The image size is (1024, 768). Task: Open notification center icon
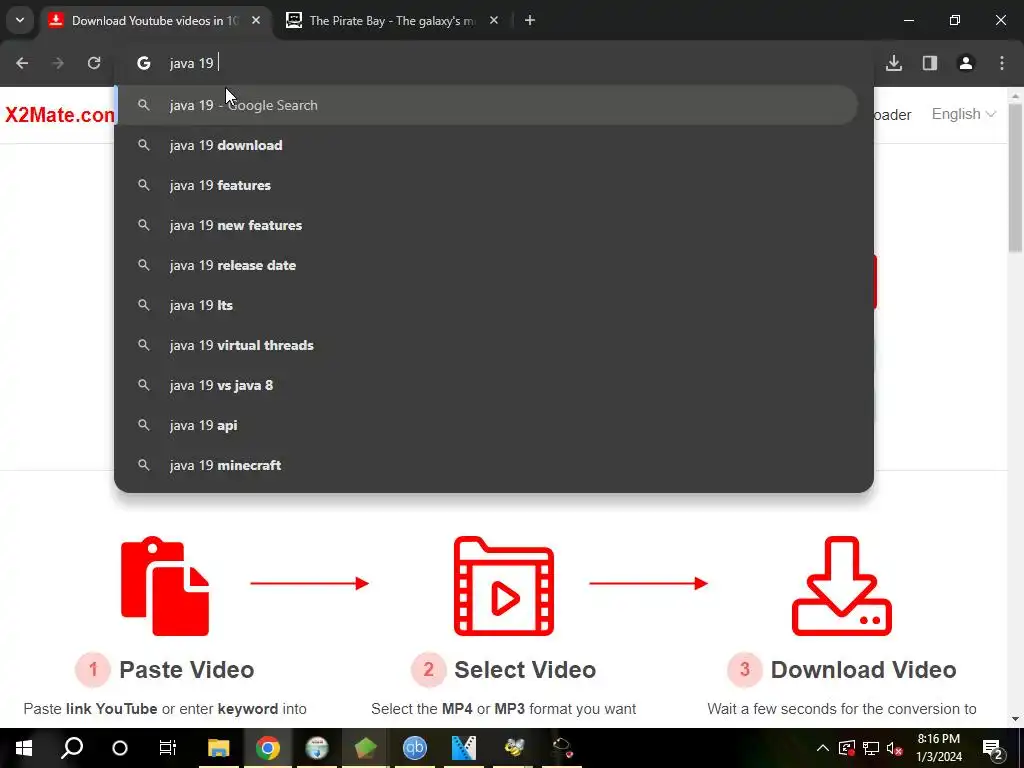tap(993, 748)
